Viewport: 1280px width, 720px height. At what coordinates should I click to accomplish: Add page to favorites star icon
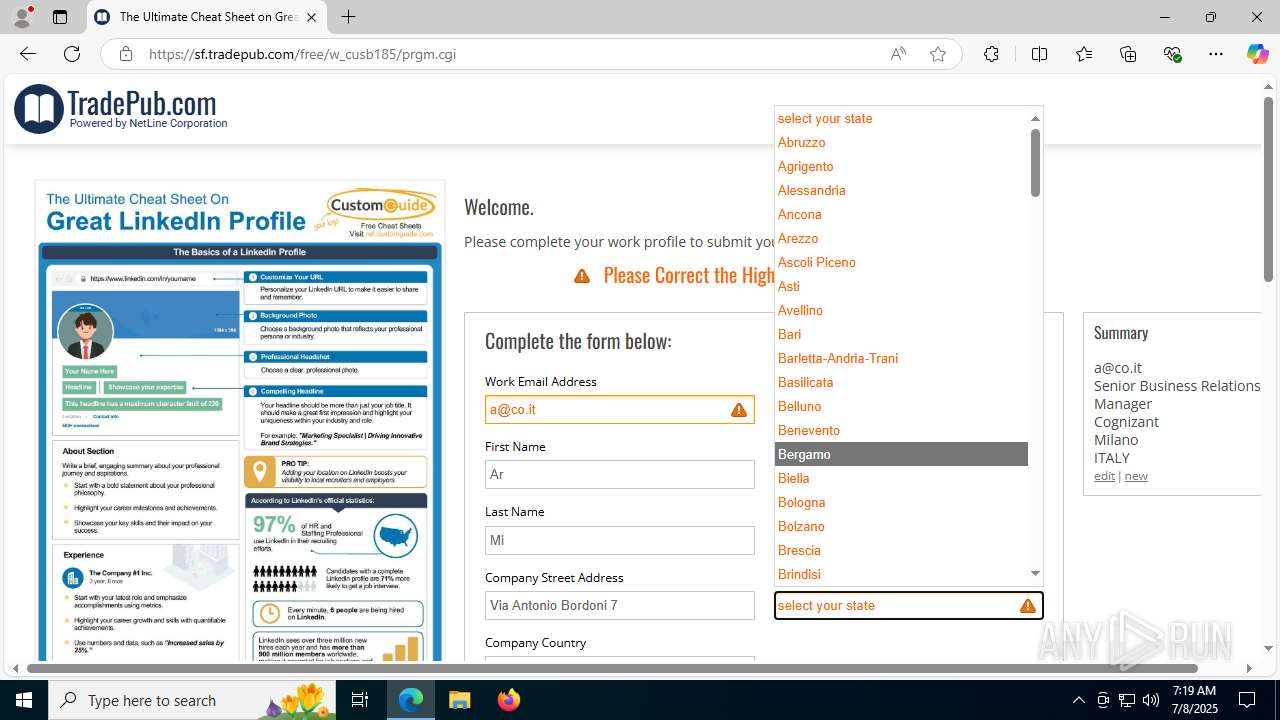click(x=938, y=54)
